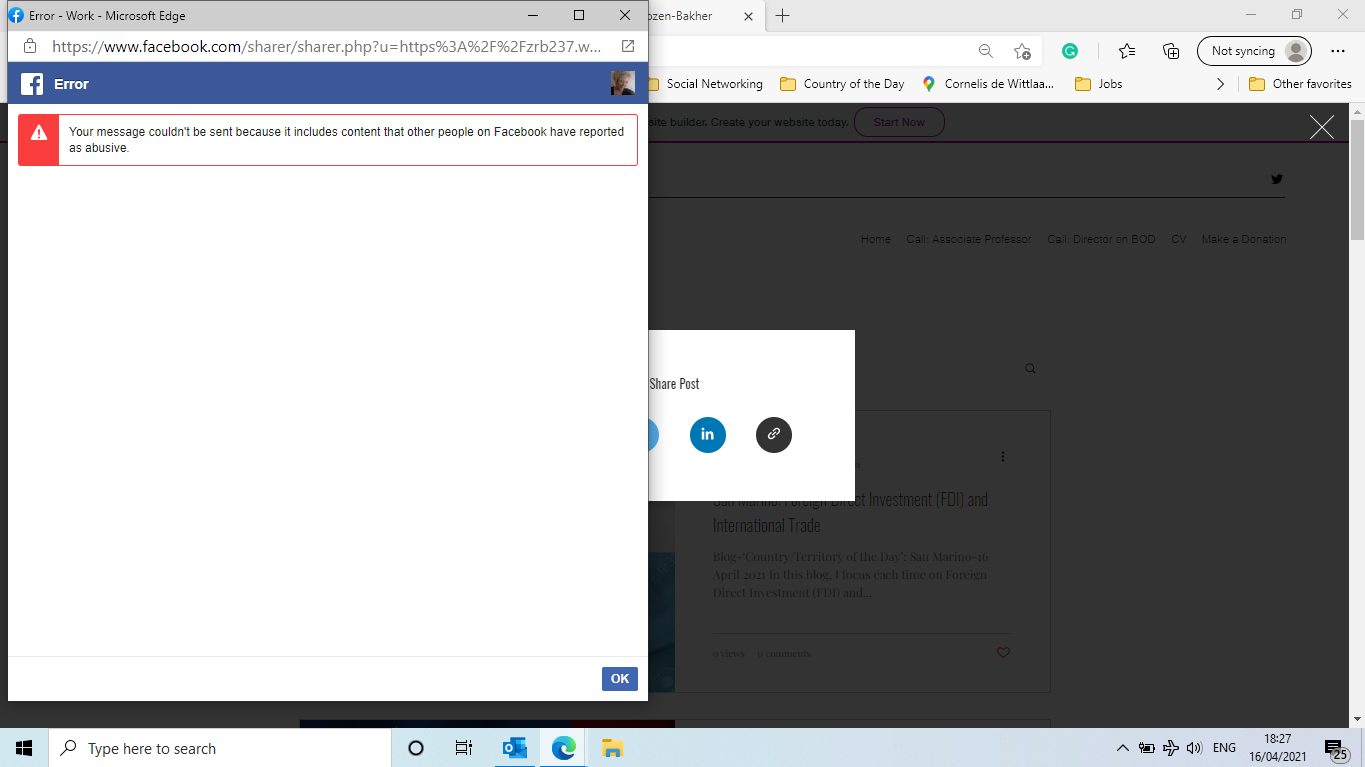Open the notification center icon
Screen dimensions: 1365x767
click(1337, 749)
